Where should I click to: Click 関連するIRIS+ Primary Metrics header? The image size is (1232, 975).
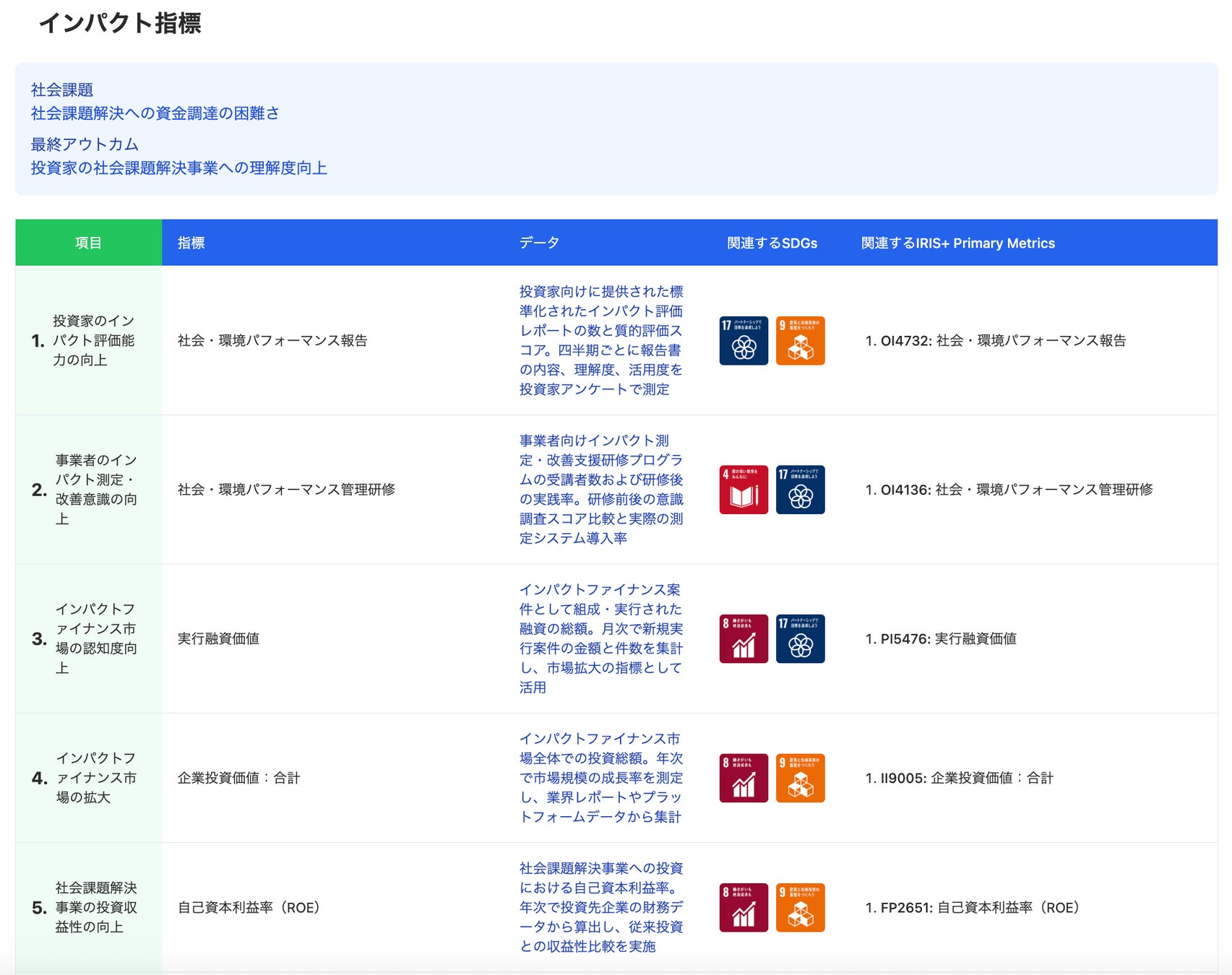[957, 243]
